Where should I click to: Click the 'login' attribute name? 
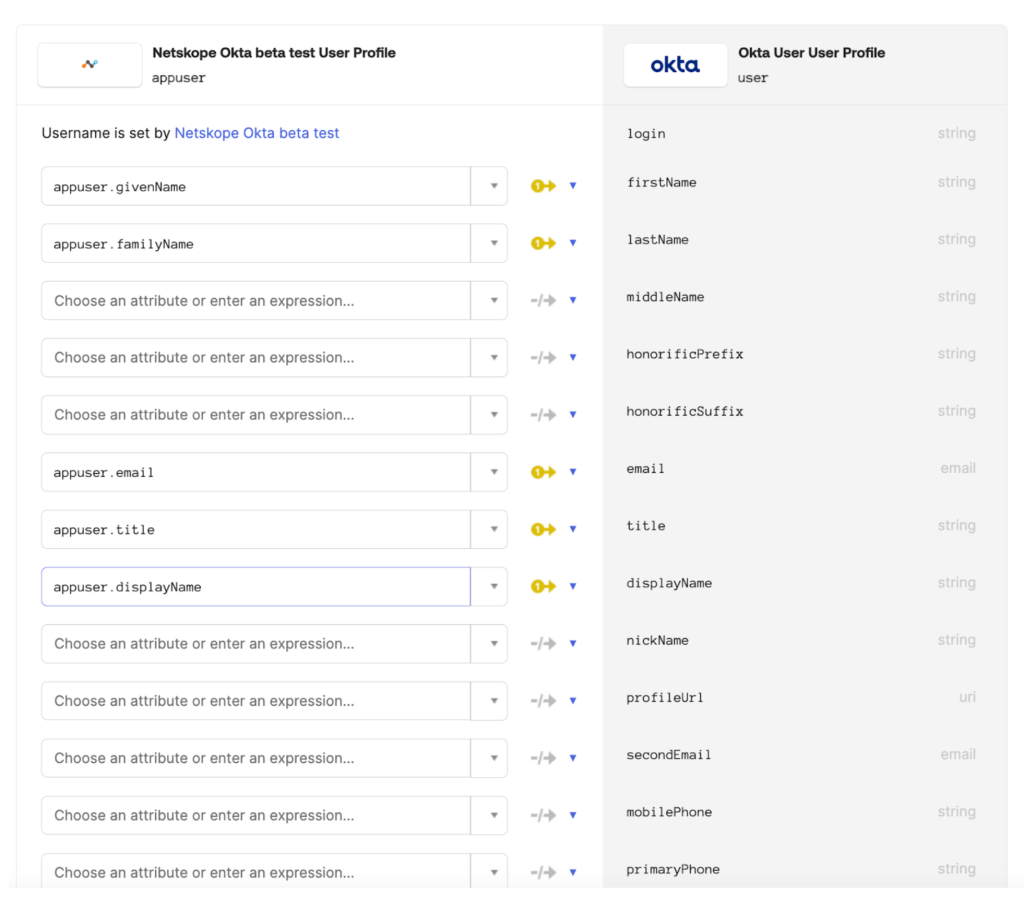coord(646,134)
